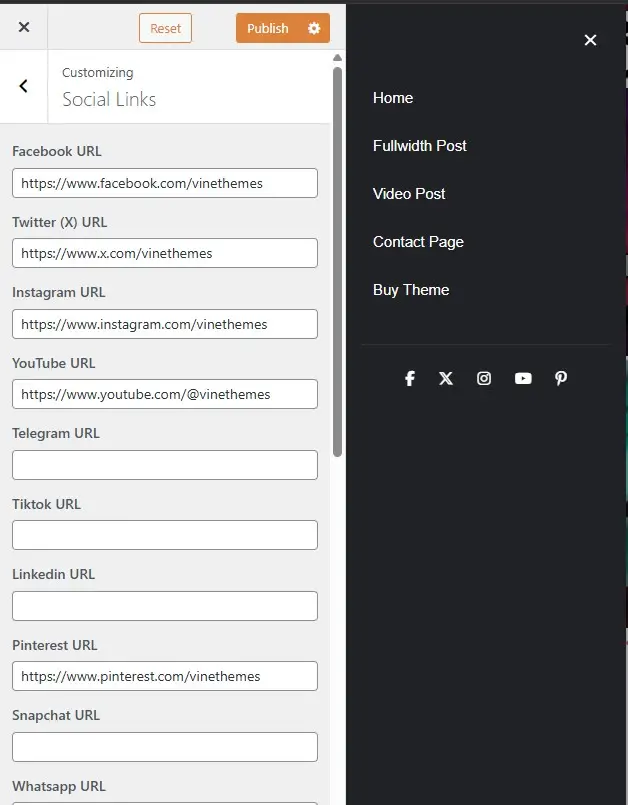Close the Customizer with the X icon
This screenshot has width=628, height=805.
24,27
